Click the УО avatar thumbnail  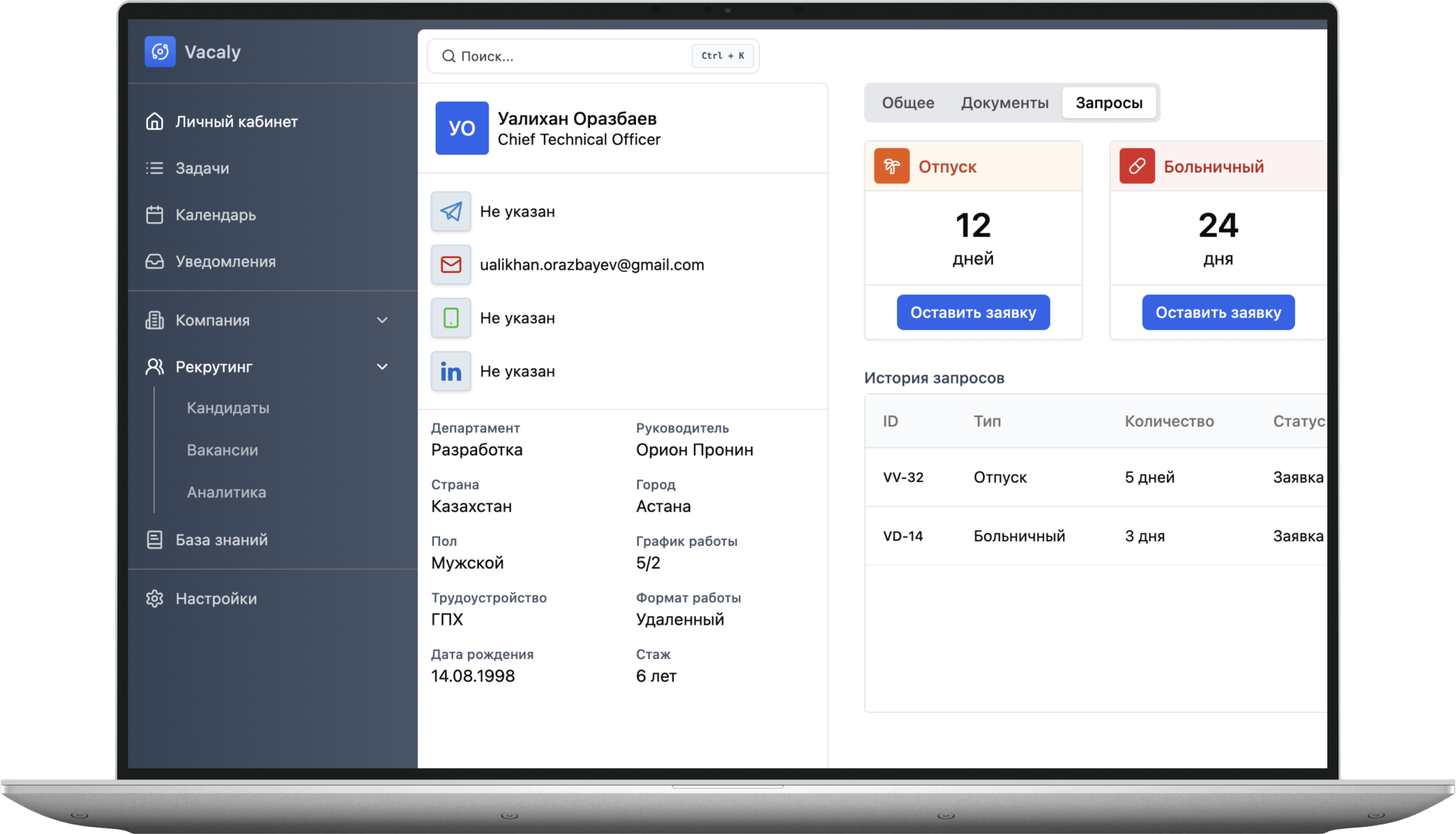[462, 128]
